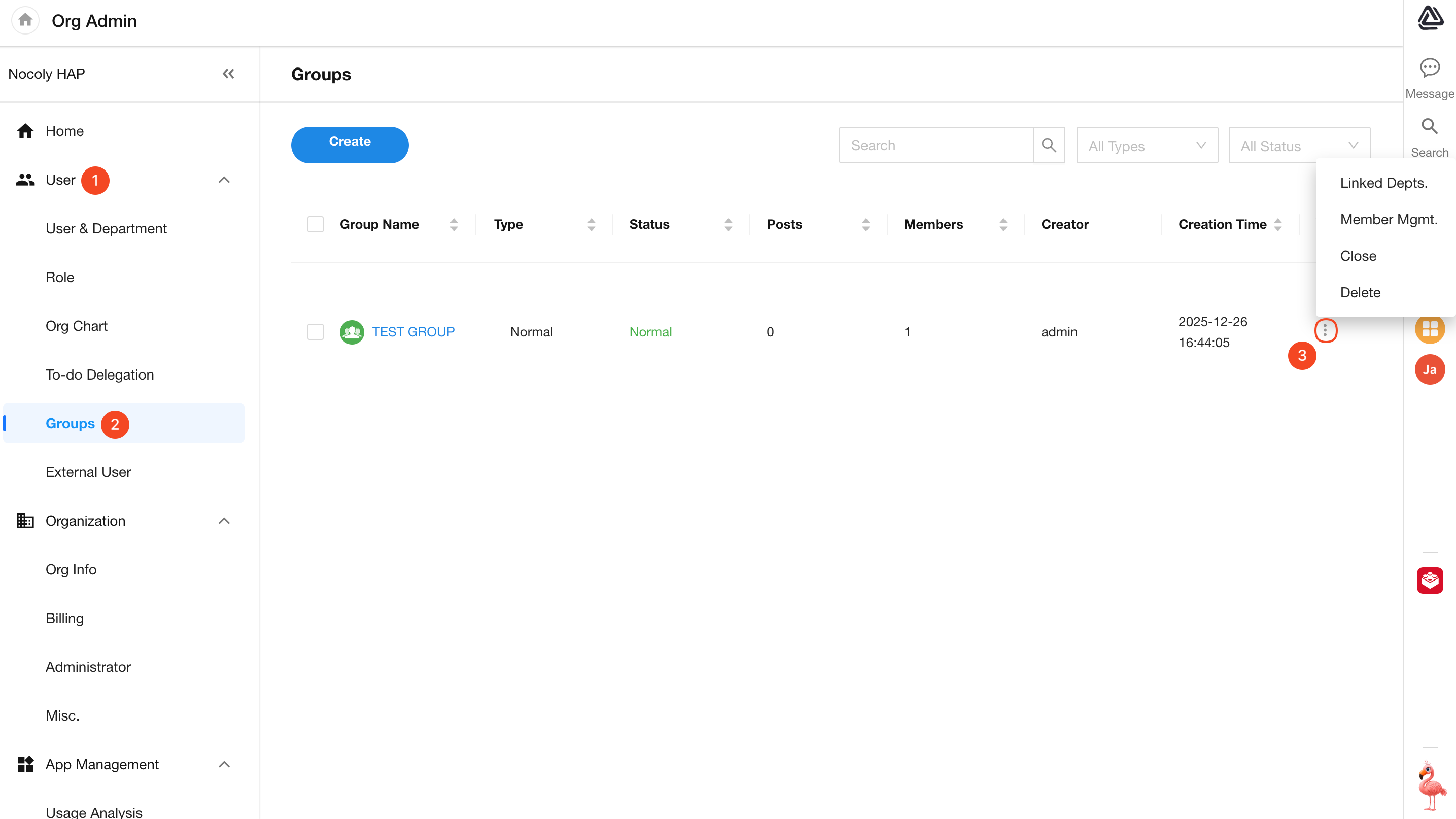The image size is (1456, 819).
Task: Collapse the sidebar with double-chevron icon
Action: [228, 74]
